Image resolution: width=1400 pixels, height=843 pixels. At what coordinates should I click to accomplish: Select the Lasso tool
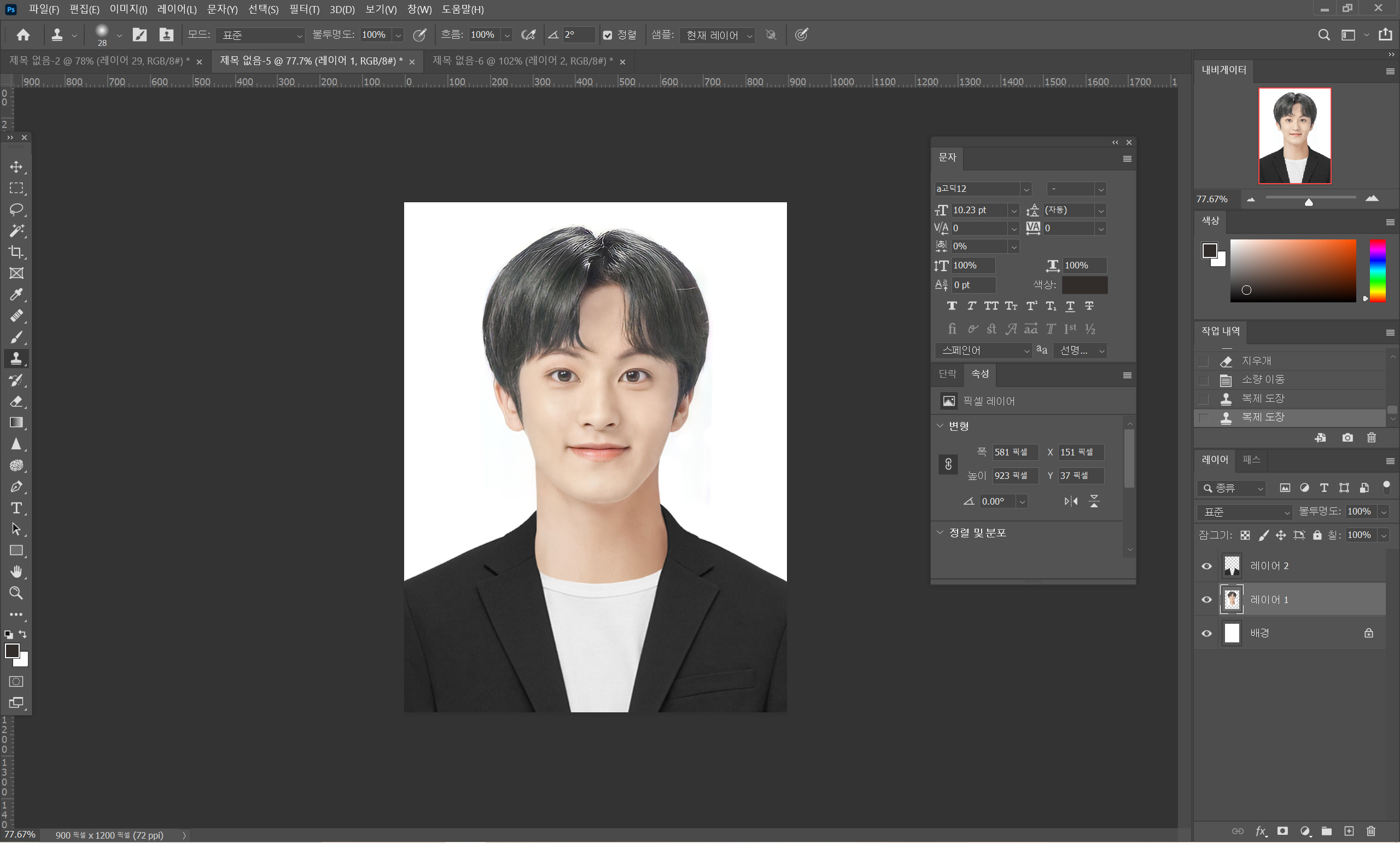click(x=16, y=209)
